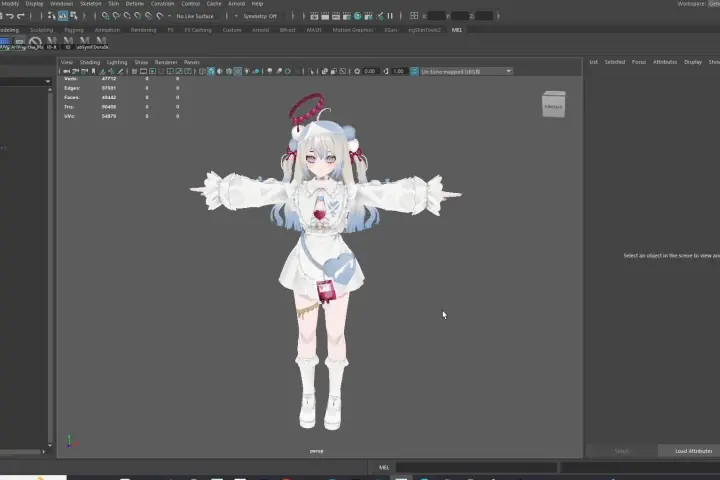Image resolution: width=720 pixels, height=480 pixels.
Task: Click the Redo arrow icon
Action: point(21,16)
